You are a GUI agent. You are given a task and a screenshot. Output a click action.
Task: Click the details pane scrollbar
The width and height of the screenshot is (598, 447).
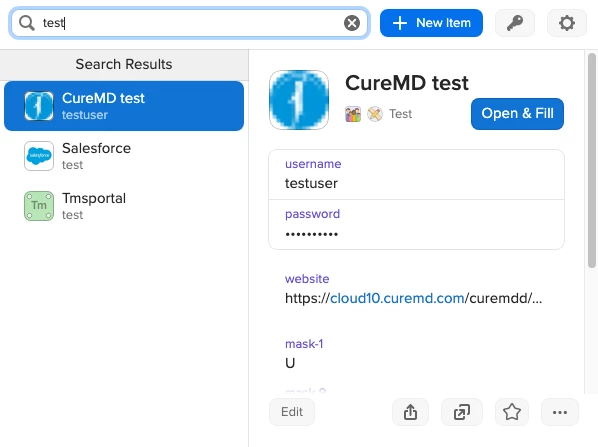(x=592, y=160)
